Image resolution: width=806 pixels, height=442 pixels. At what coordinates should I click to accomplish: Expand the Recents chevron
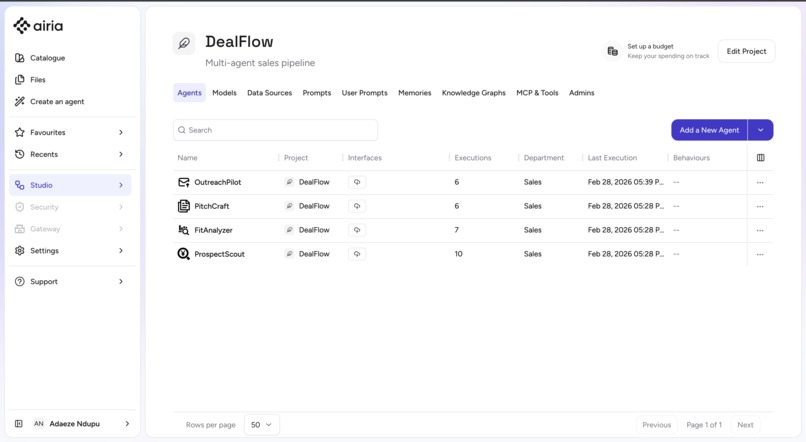coord(121,154)
